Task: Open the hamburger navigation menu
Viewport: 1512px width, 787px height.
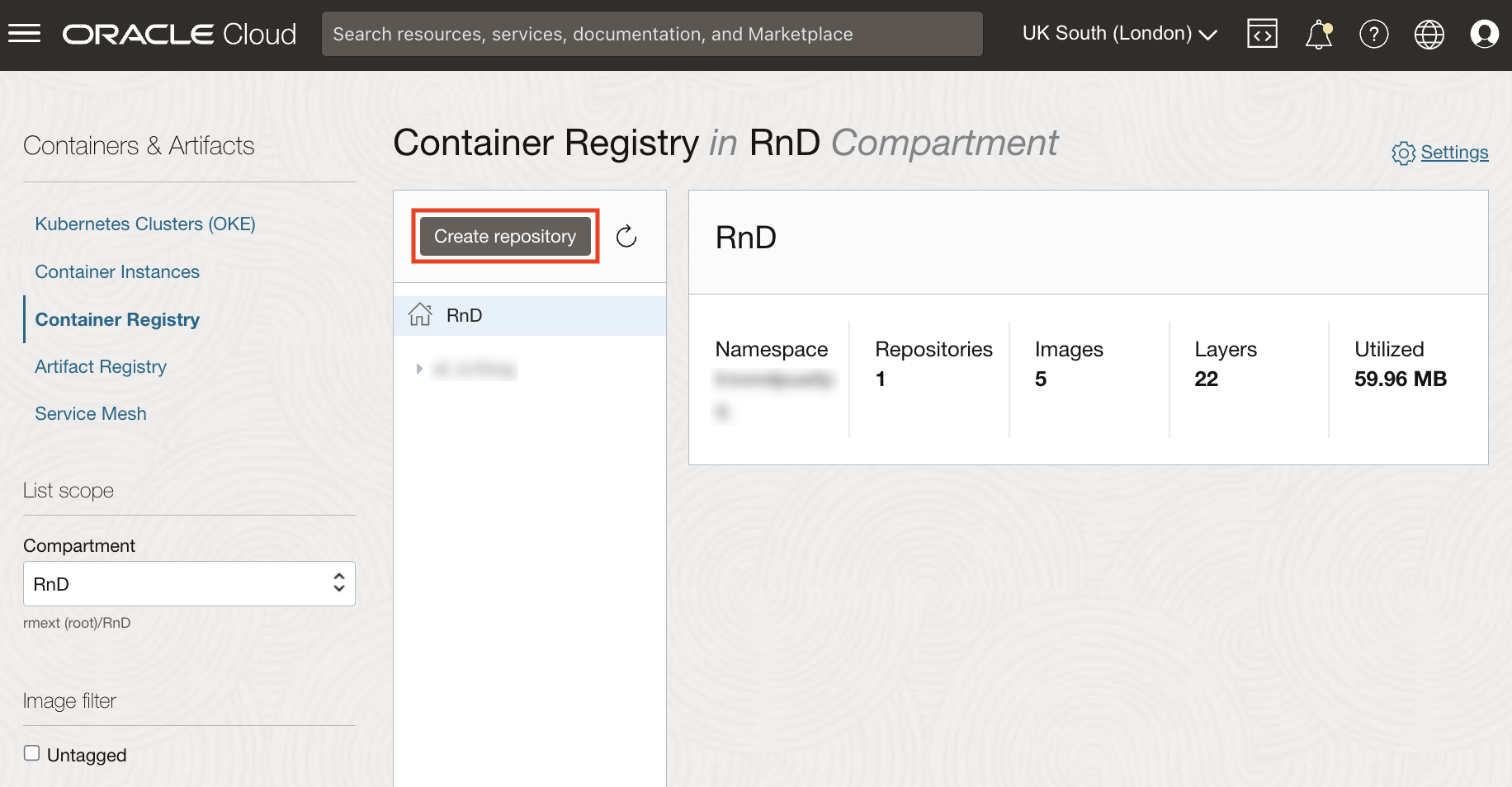Action: click(25, 34)
